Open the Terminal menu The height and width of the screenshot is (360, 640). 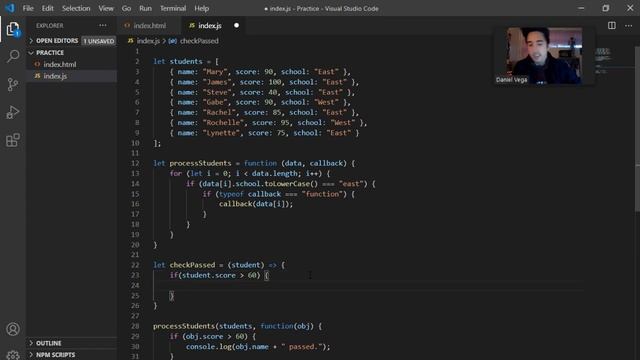pyautogui.click(x=173, y=8)
